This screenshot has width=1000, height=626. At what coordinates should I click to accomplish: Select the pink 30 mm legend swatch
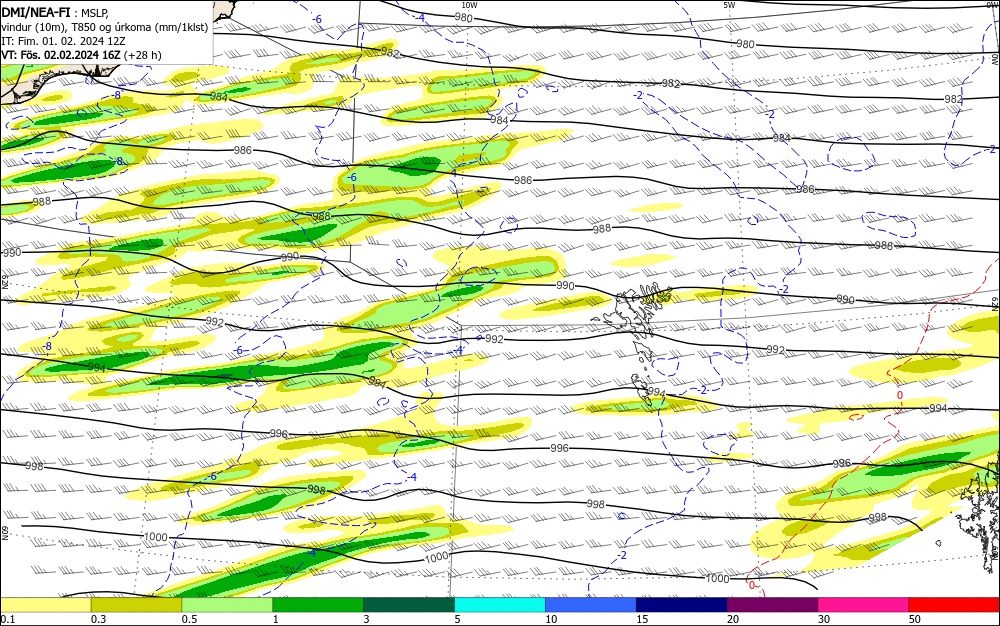863,605
